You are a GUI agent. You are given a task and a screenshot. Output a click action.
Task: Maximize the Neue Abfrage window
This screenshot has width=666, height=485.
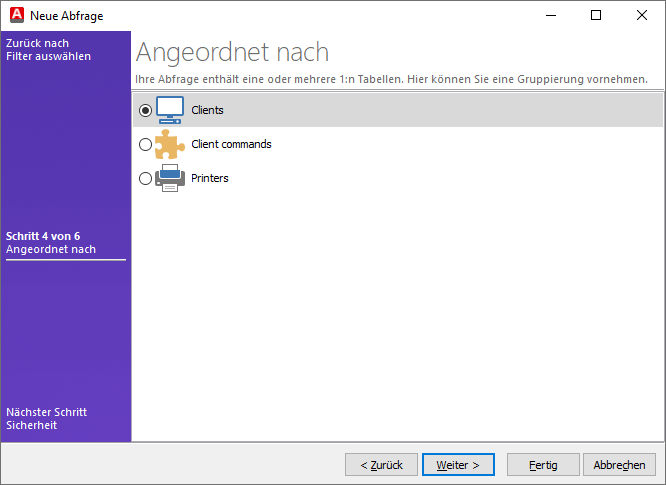click(596, 15)
